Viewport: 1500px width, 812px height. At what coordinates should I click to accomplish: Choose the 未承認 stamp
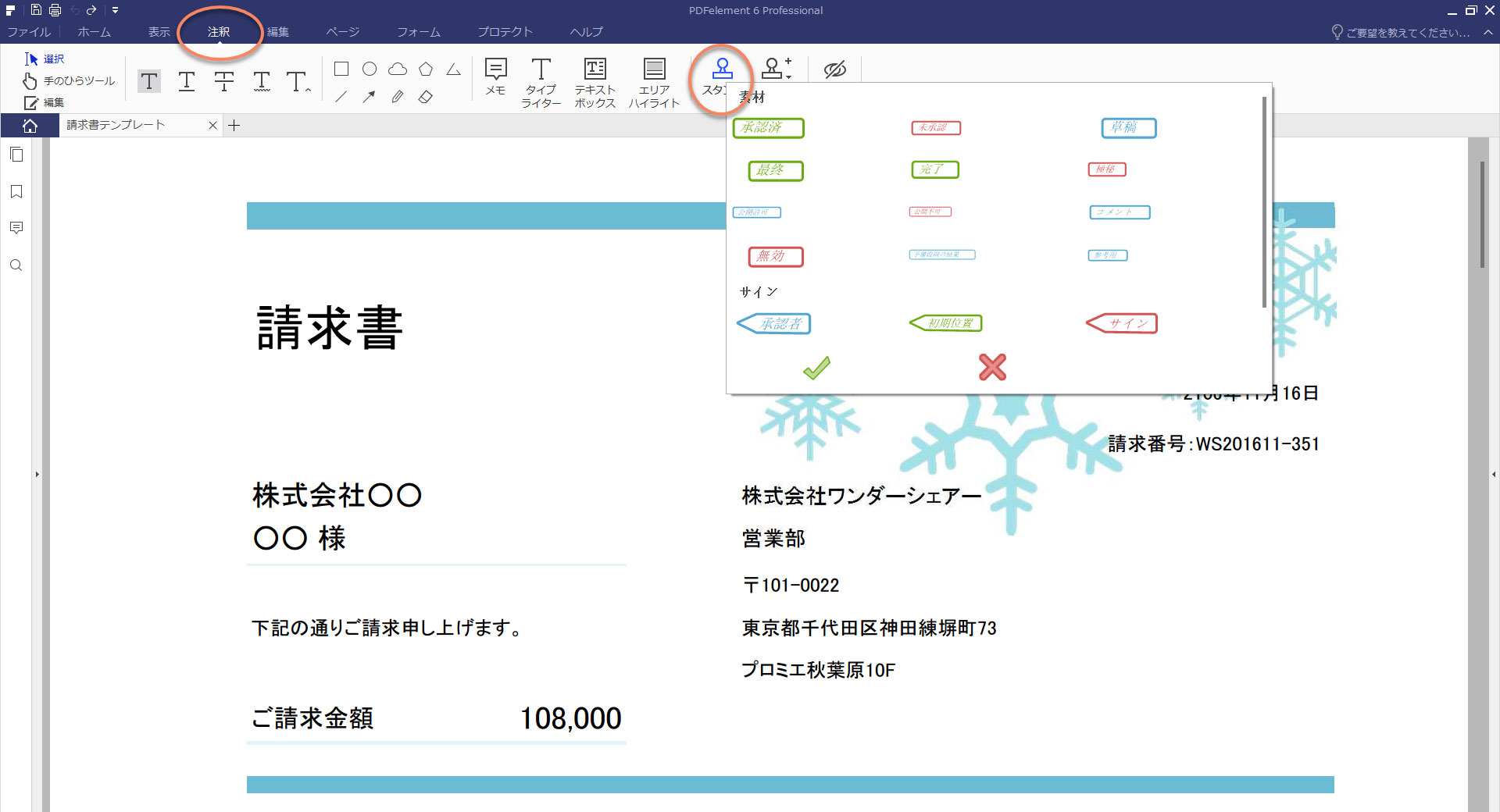click(935, 127)
